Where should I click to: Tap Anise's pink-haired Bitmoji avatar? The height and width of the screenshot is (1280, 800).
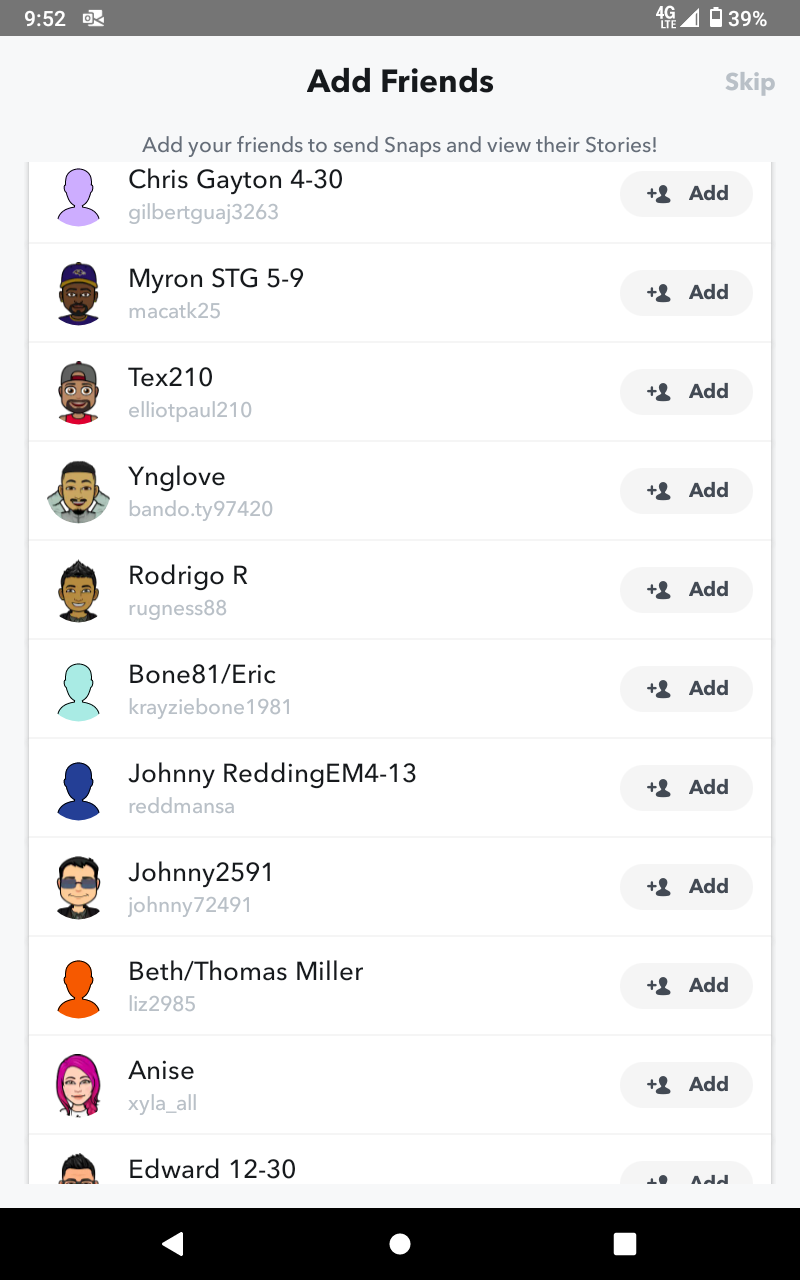[78, 1085]
